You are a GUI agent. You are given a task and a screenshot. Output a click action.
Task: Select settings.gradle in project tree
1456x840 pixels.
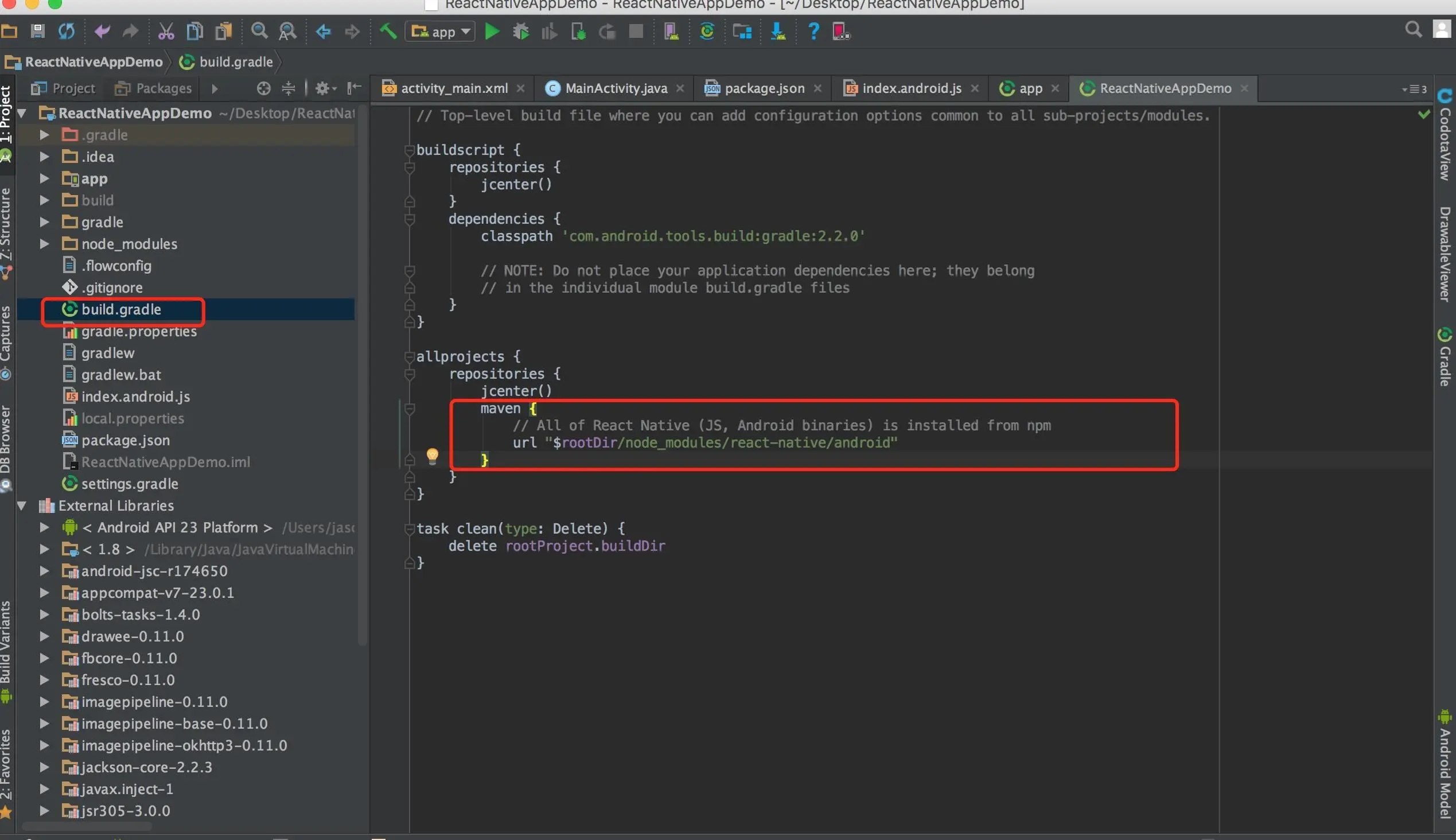(129, 484)
